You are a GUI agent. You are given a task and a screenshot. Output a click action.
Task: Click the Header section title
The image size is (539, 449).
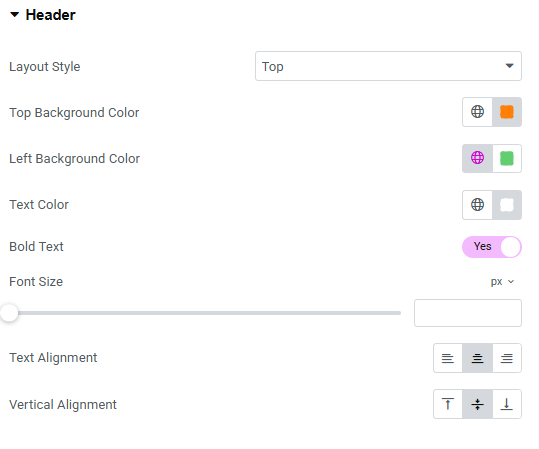pos(51,15)
